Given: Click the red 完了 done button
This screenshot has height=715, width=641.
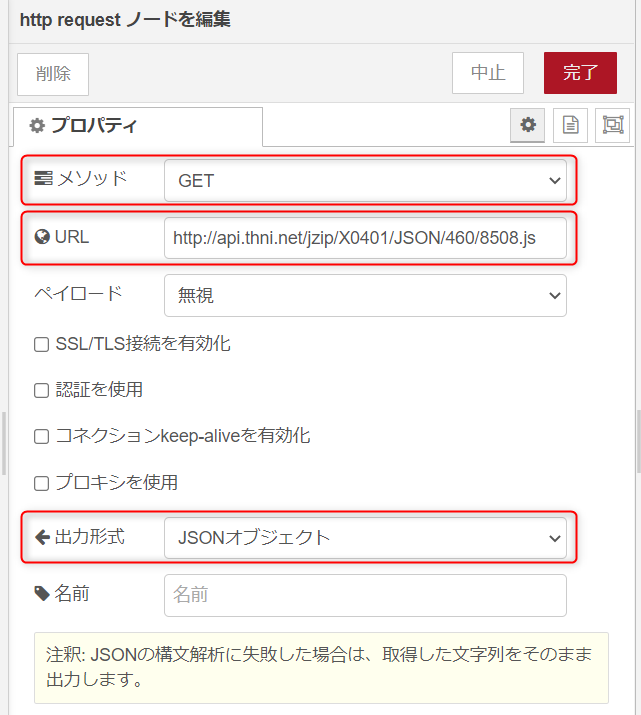Looking at the screenshot, I should [x=580, y=73].
